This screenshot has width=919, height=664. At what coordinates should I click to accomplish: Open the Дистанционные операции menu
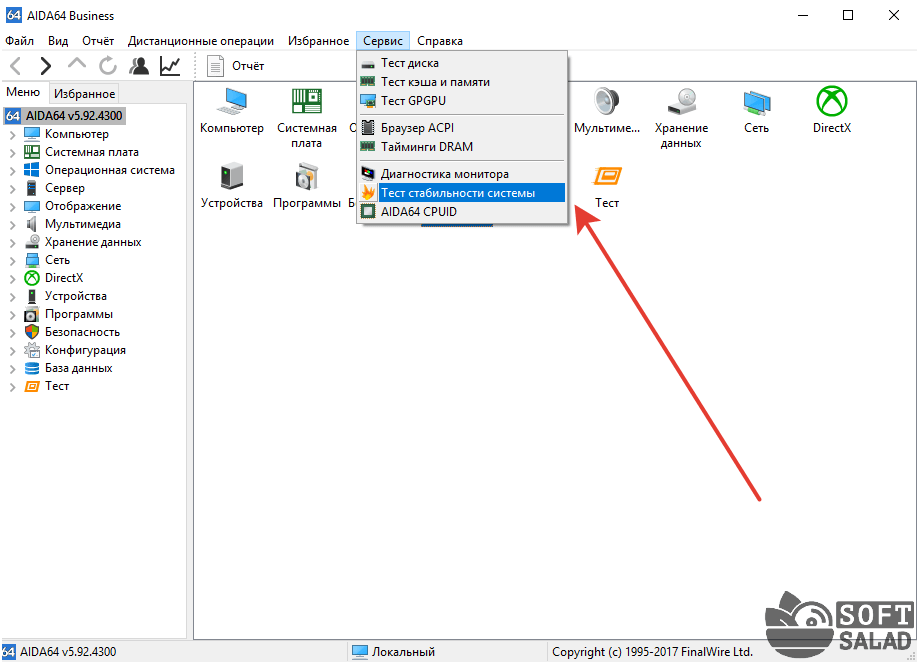201,41
